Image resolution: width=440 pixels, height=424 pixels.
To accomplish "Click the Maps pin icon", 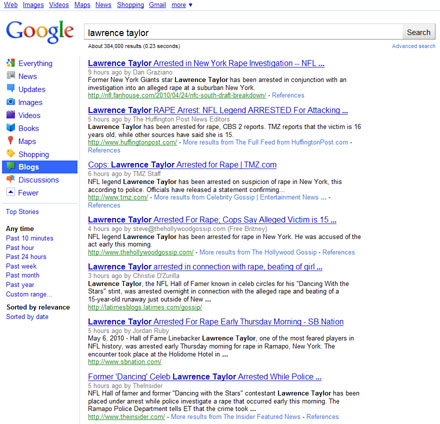I will [x=11, y=141].
